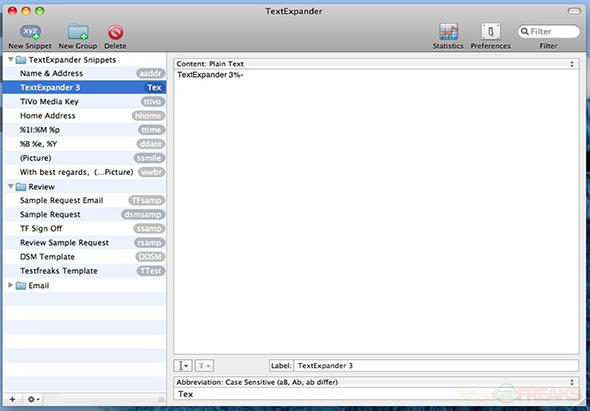Click the Abbreviation field containing Tex
Image resolution: width=590 pixels, height=411 pixels.
376,394
